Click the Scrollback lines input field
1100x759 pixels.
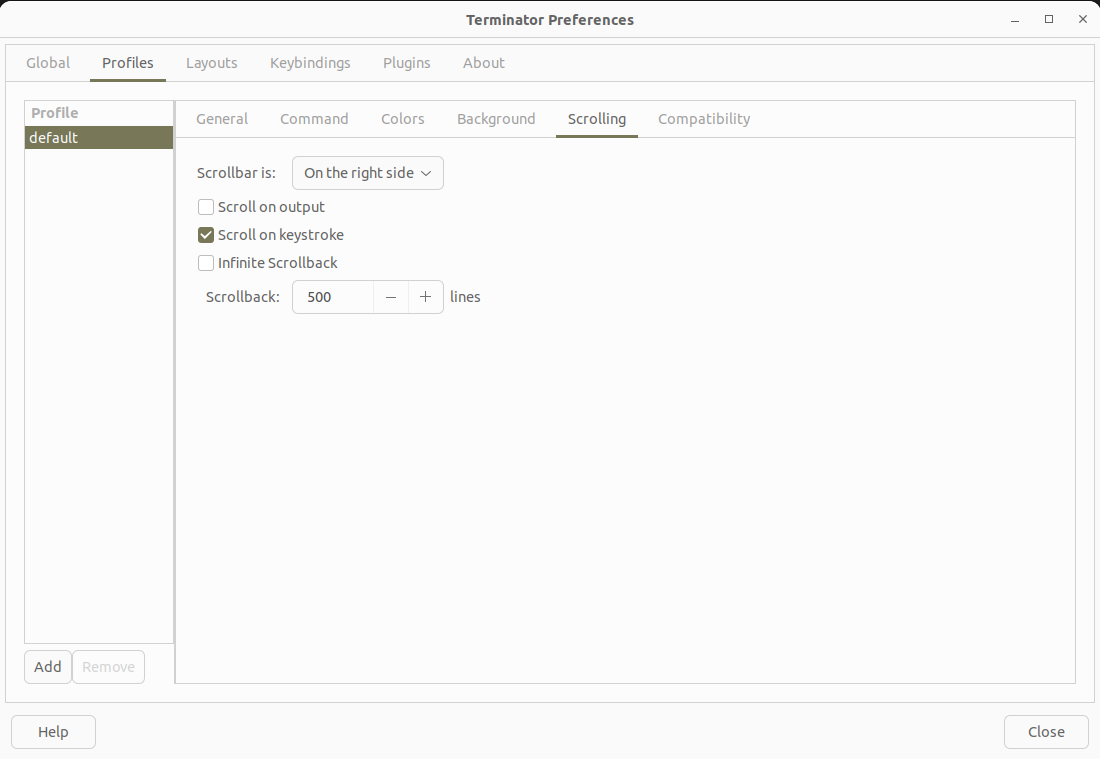click(333, 297)
